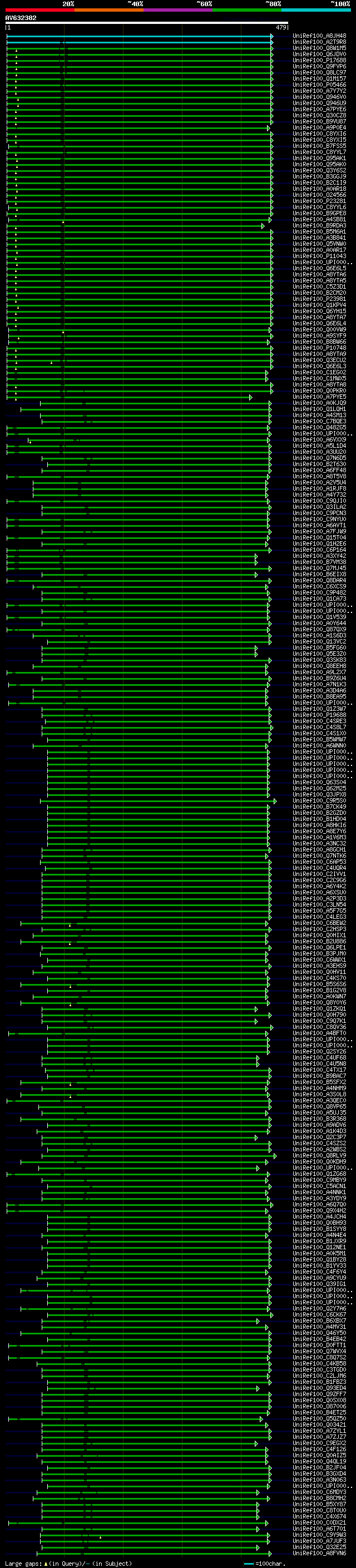Click the UniRef100_B9RDA3 entry

pos(319,226)
